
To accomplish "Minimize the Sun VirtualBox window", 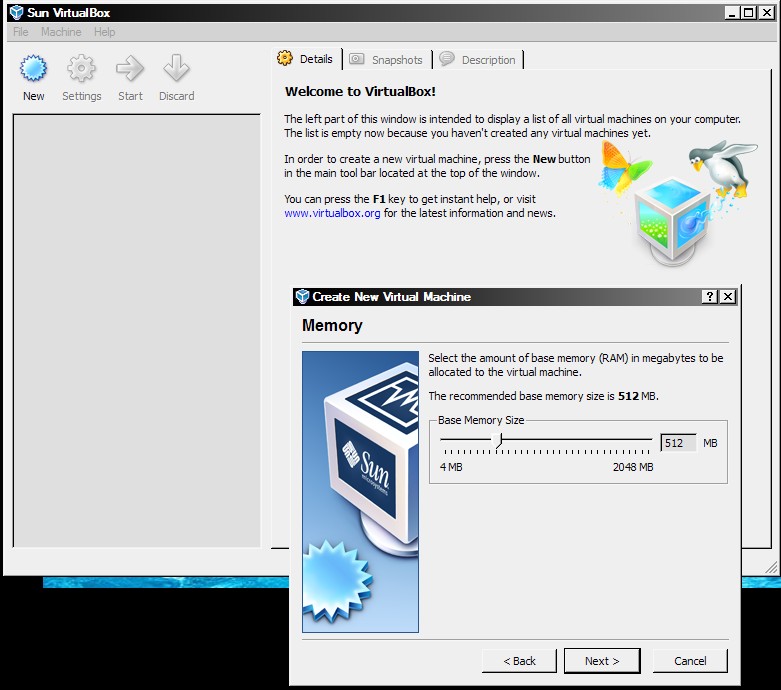I will pos(732,13).
